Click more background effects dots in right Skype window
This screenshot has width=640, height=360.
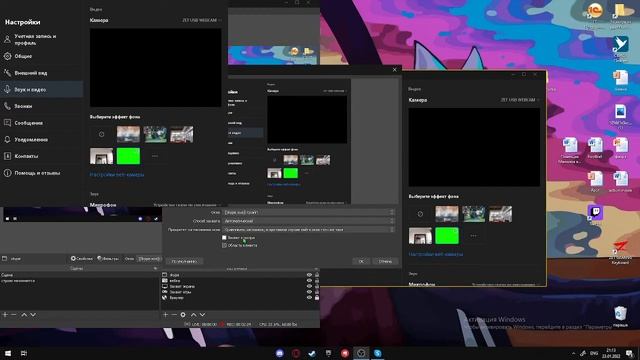click(x=473, y=236)
